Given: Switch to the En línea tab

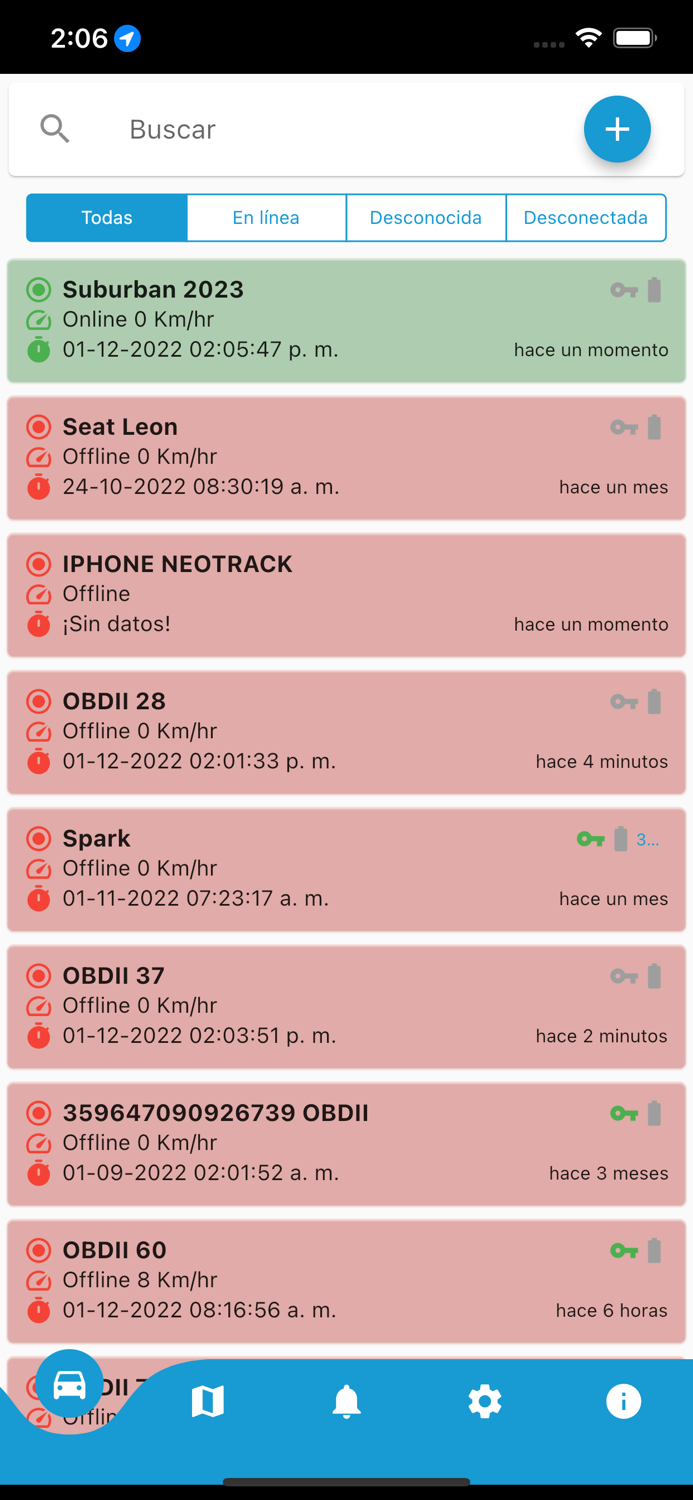Looking at the screenshot, I should click(x=266, y=217).
